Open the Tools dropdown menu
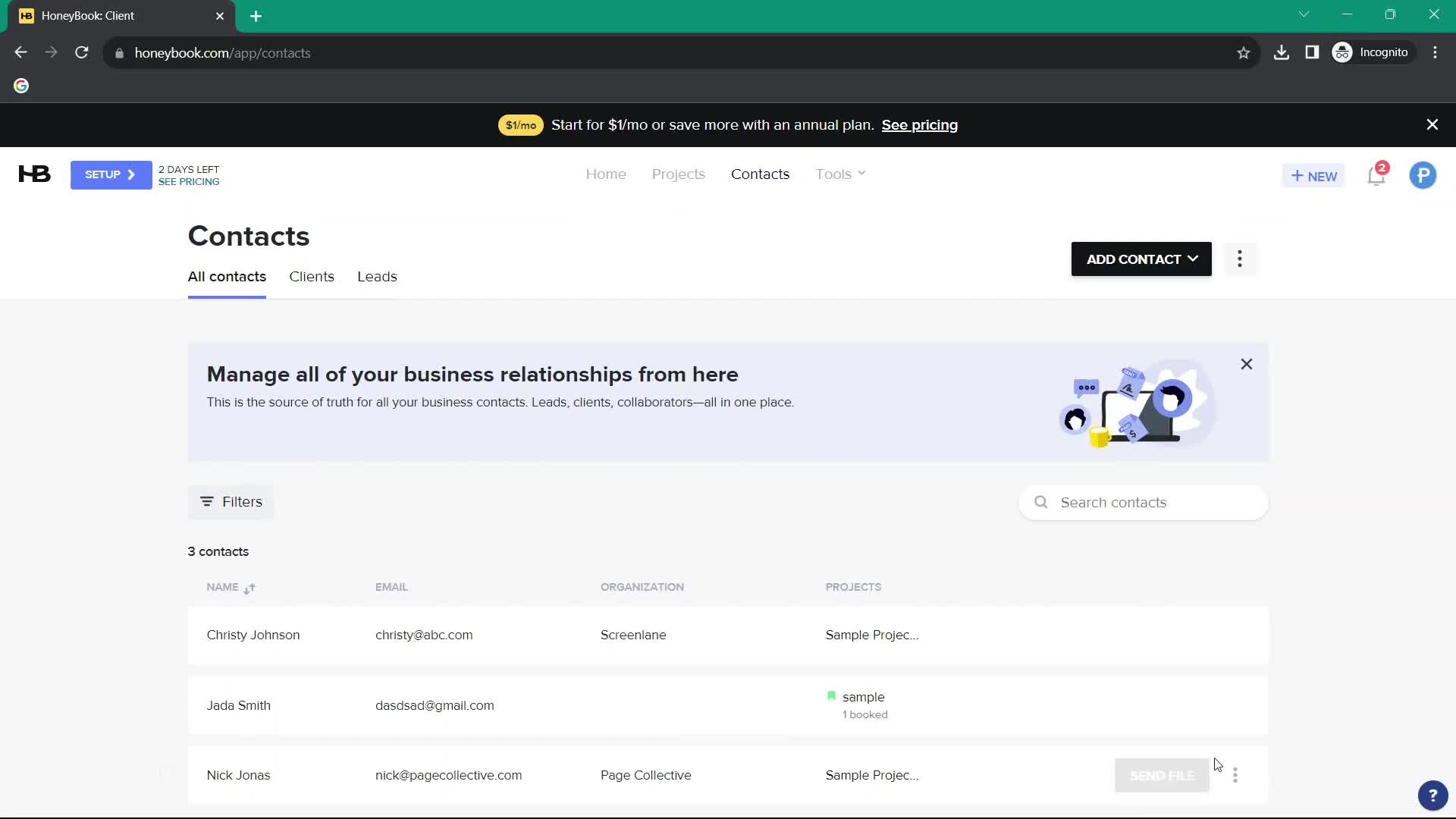The height and width of the screenshot is (819, 1456). 840,174
